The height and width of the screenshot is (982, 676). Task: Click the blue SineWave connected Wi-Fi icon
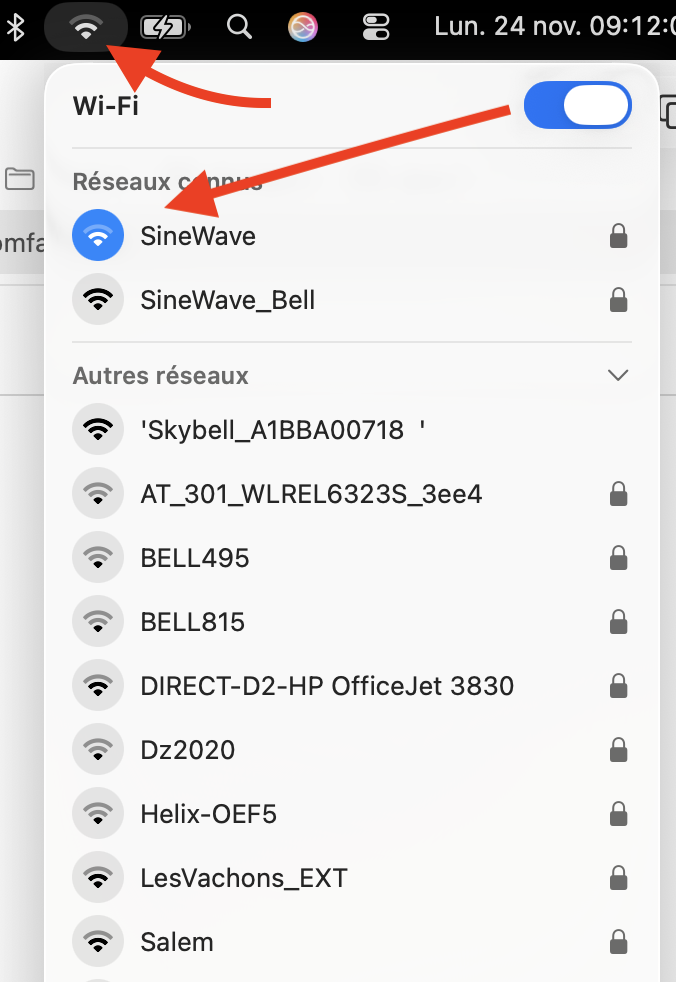pyautogui.click(x=98, y=235)
